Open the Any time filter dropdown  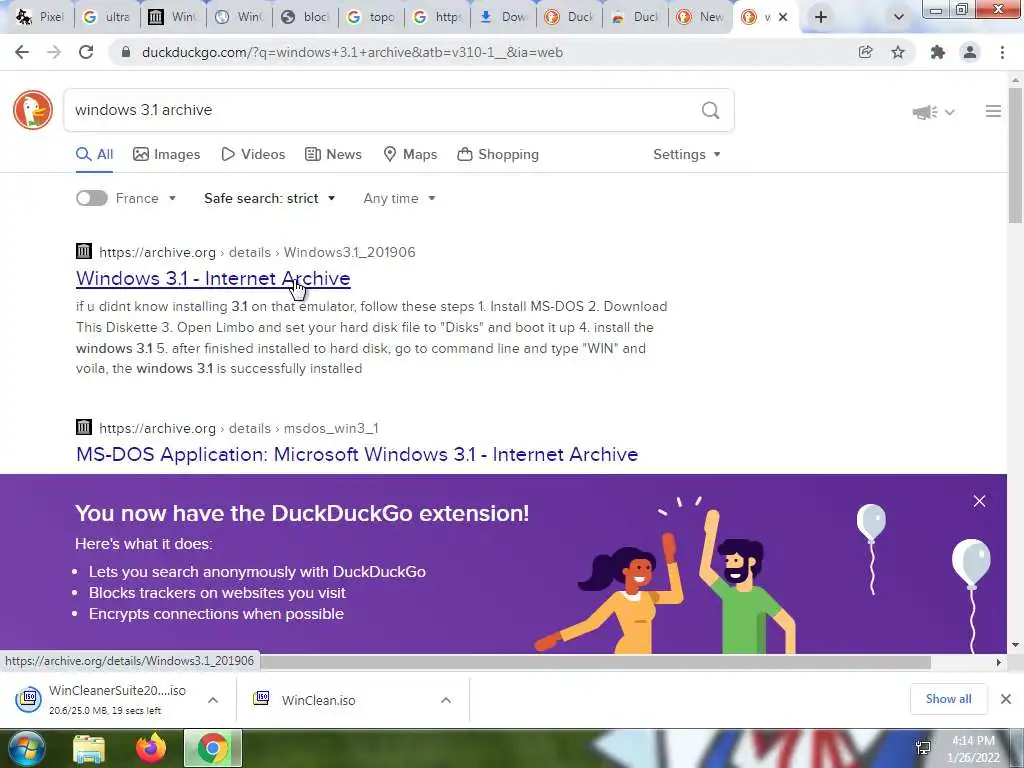399,198
